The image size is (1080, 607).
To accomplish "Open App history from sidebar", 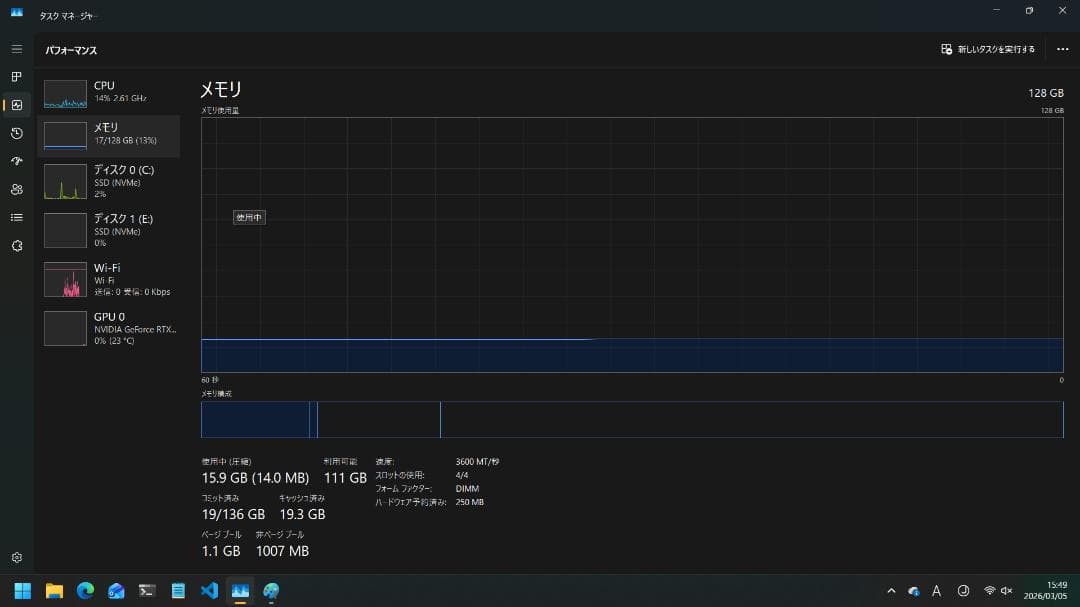I will pyautogui.click(x=16, y=133).
